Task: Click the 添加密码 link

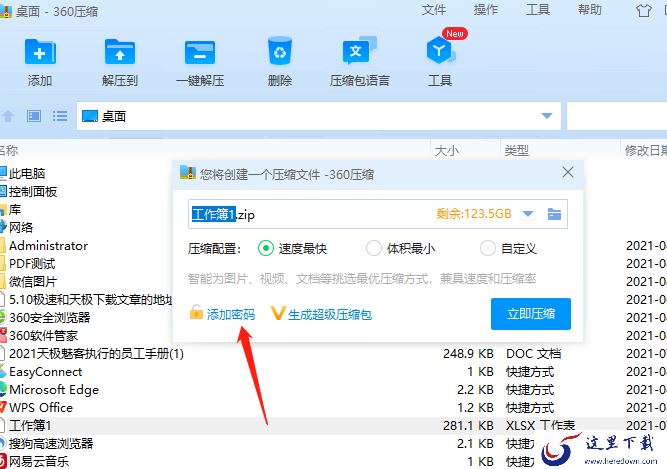Action: [x=231, y=314]
